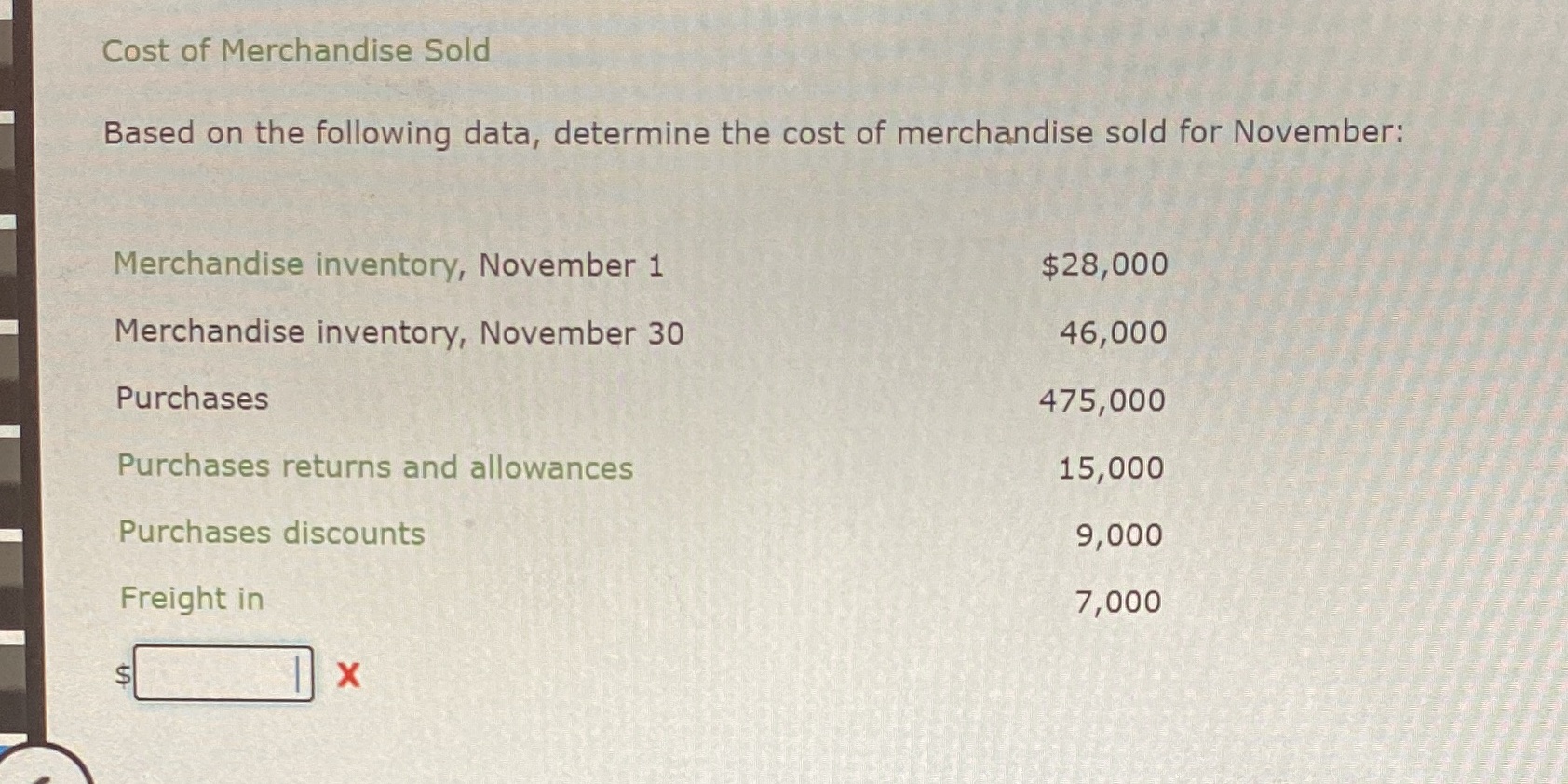Open the Freight in definition link
Image resolution: width=1568 pixels, height=784 pixels.
(x=190, y=600)
